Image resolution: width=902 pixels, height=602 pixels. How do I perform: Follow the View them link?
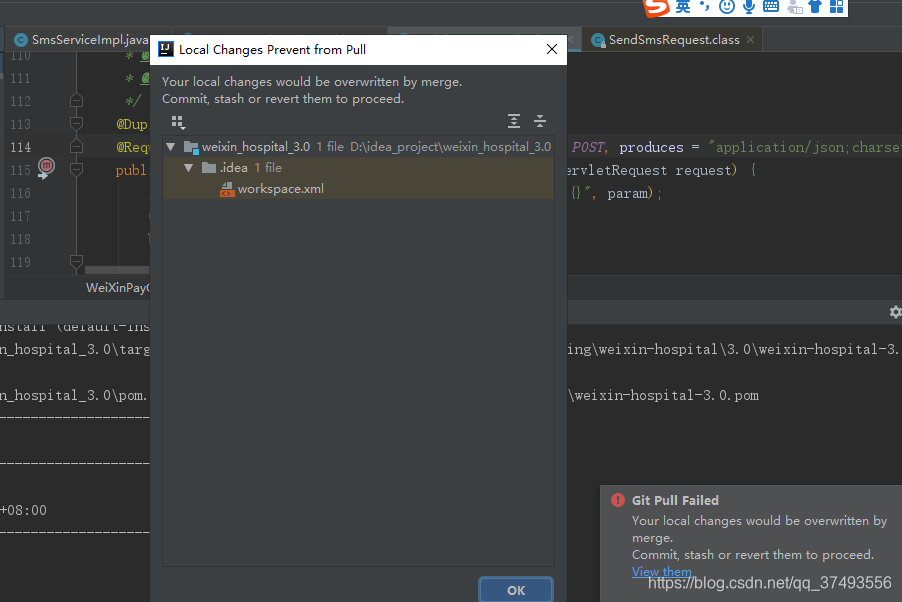point(662,571)
